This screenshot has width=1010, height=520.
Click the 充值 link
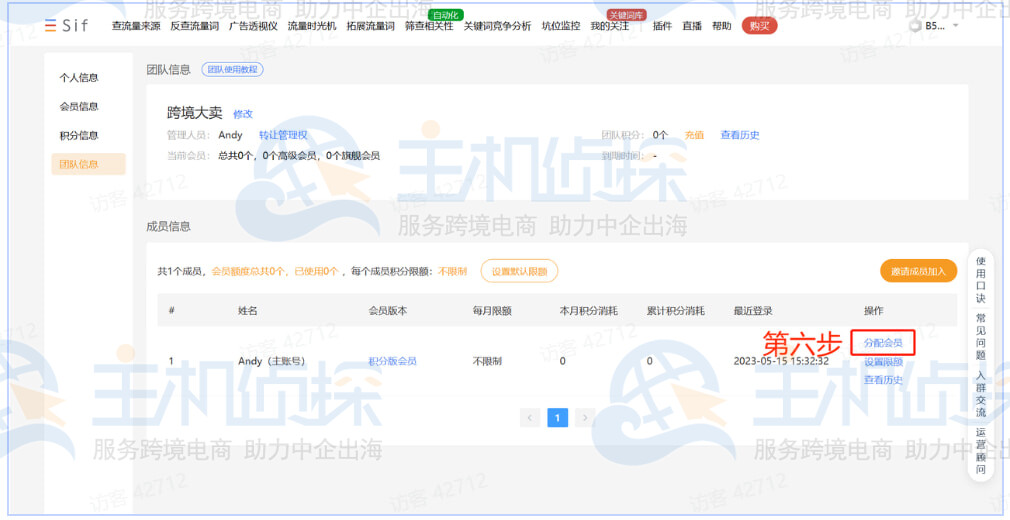[694, 135]
